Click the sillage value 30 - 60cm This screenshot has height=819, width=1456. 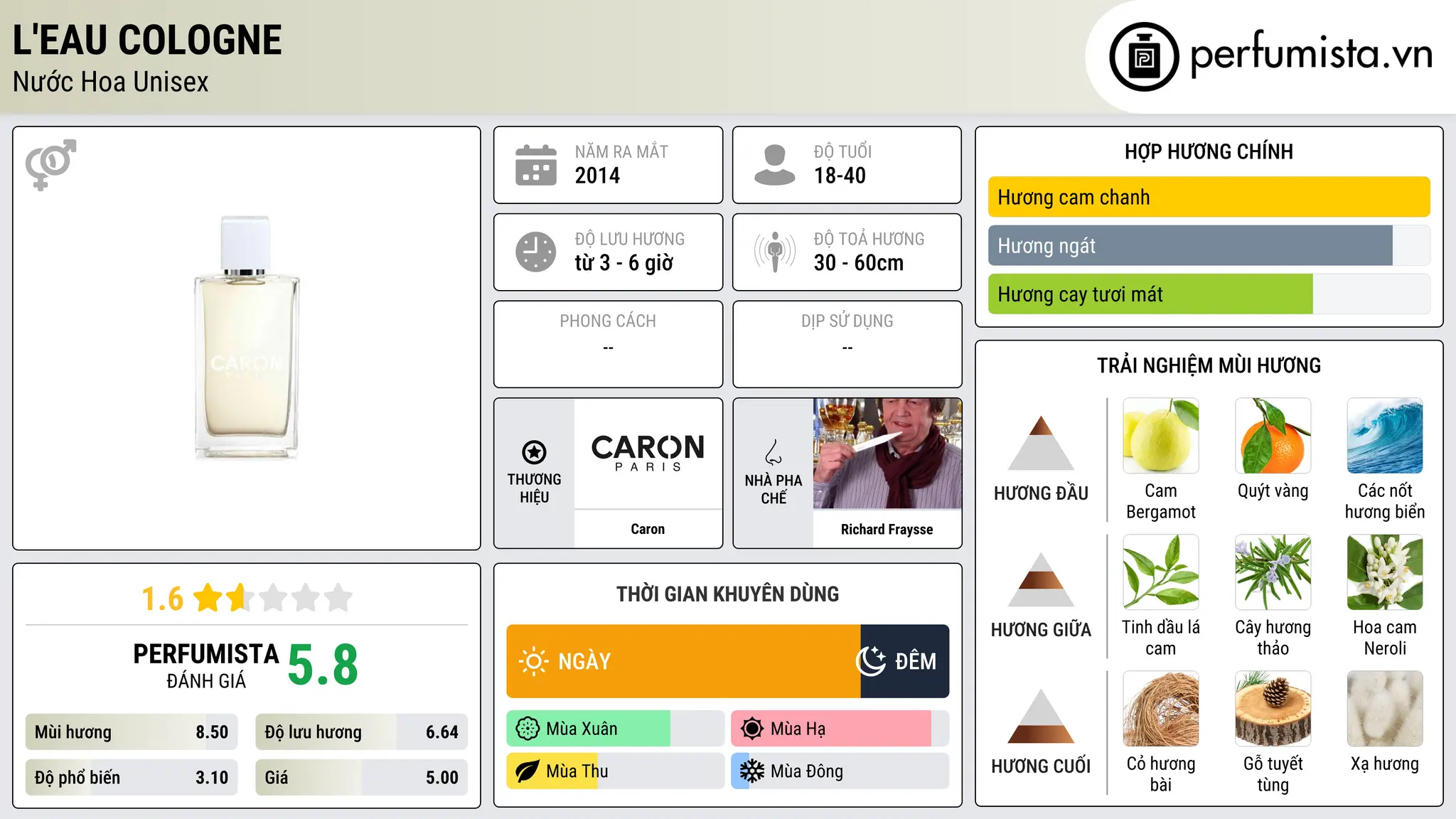click(x=859, y=263)
